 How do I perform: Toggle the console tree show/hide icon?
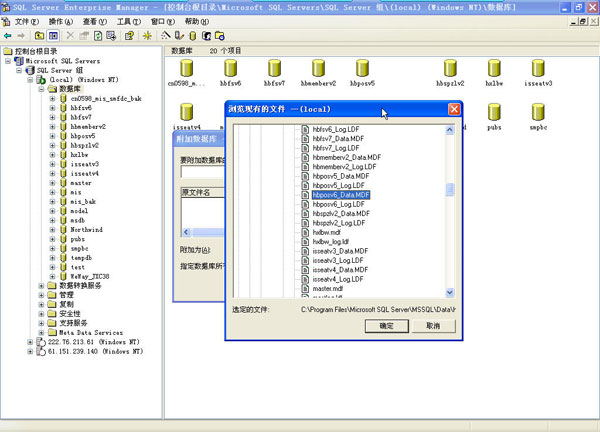tap(53, 36)
